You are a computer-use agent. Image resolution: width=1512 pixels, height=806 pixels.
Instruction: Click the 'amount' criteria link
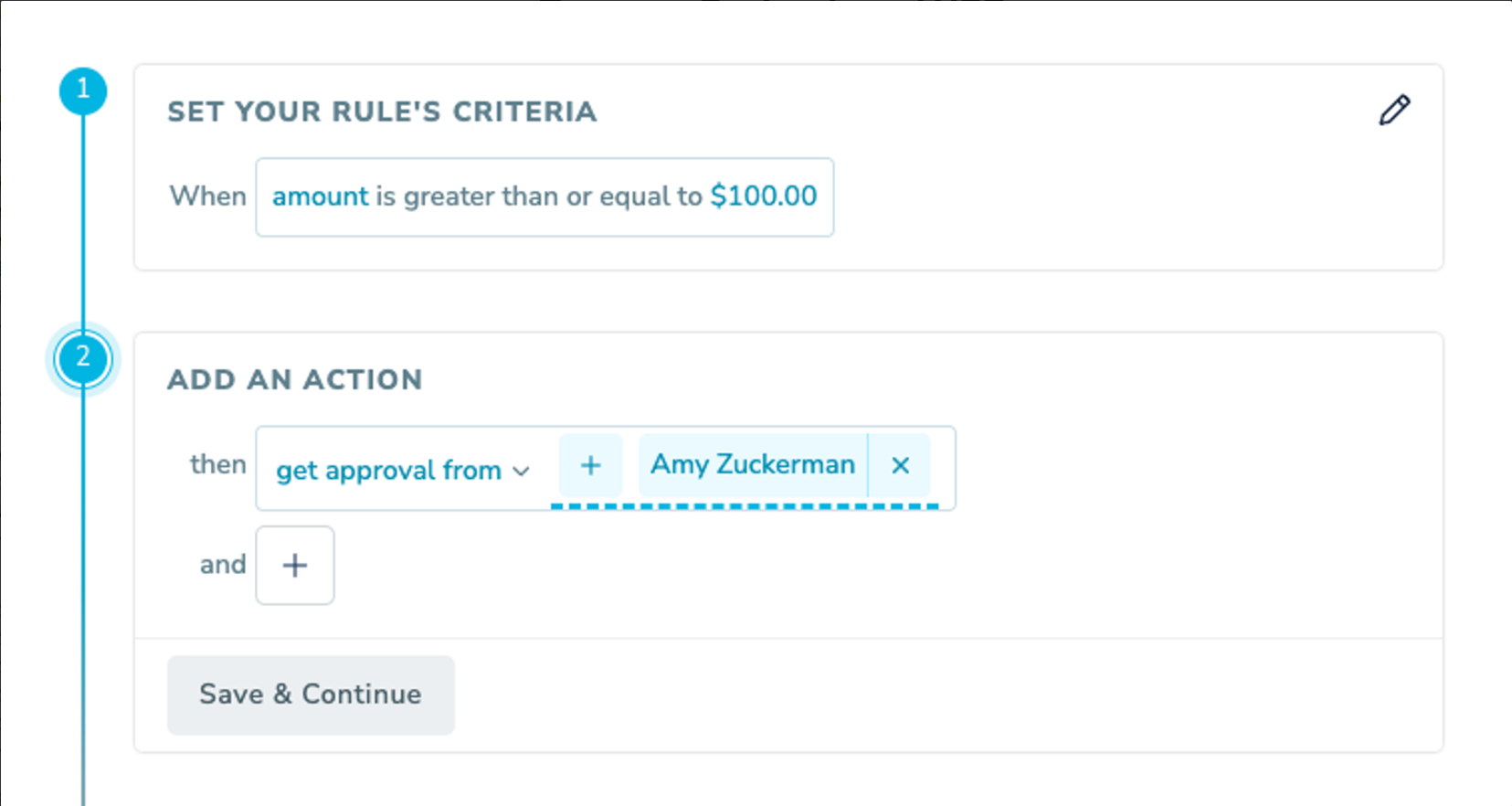tap(321, 196)
